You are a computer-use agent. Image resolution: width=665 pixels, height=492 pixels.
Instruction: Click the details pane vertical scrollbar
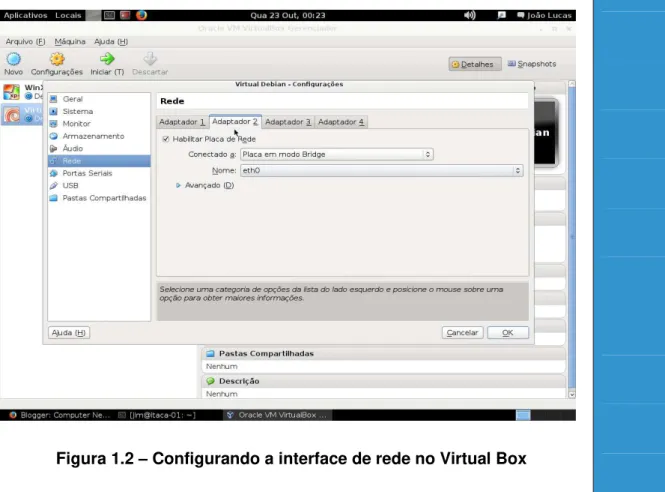pos(572,239)
